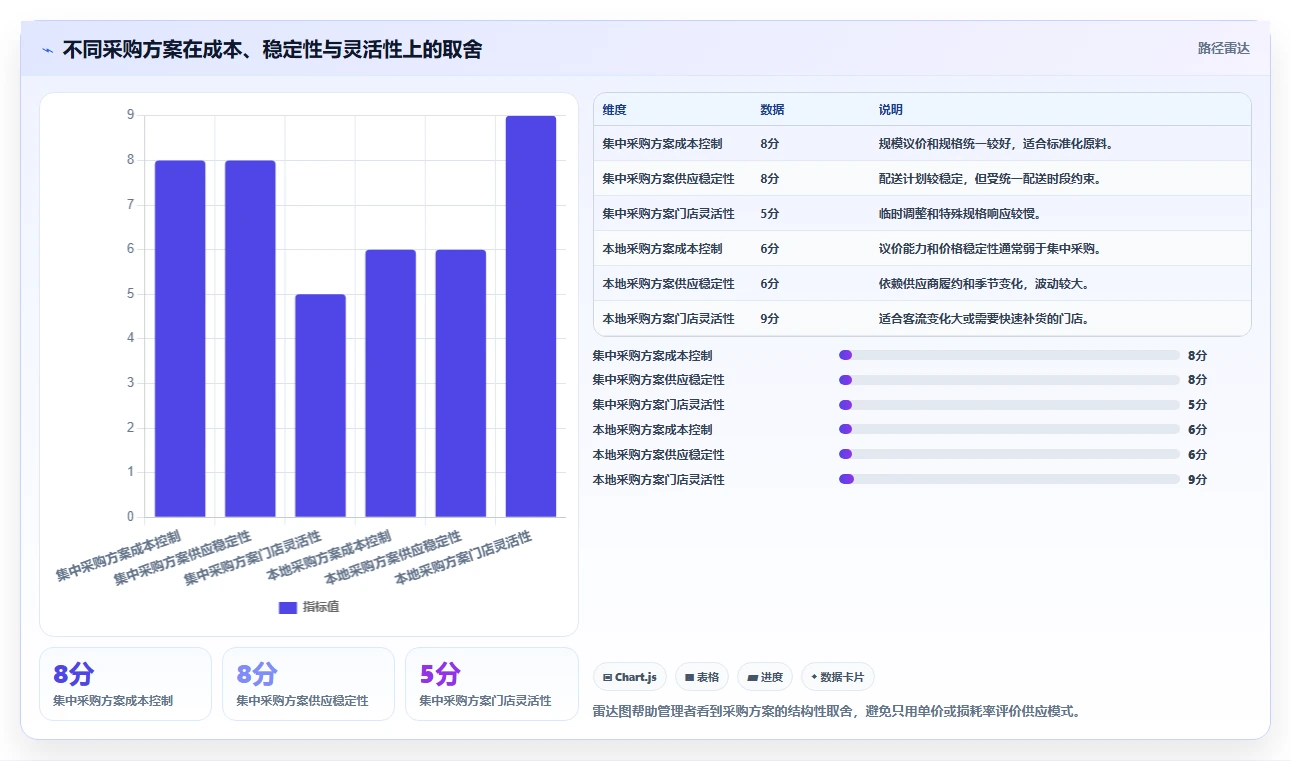Viewport: 1291px width, 761px height.
Task: Click the progress bar for 集中采购方案供应稳定性
Action: (x=1009, y=380)
